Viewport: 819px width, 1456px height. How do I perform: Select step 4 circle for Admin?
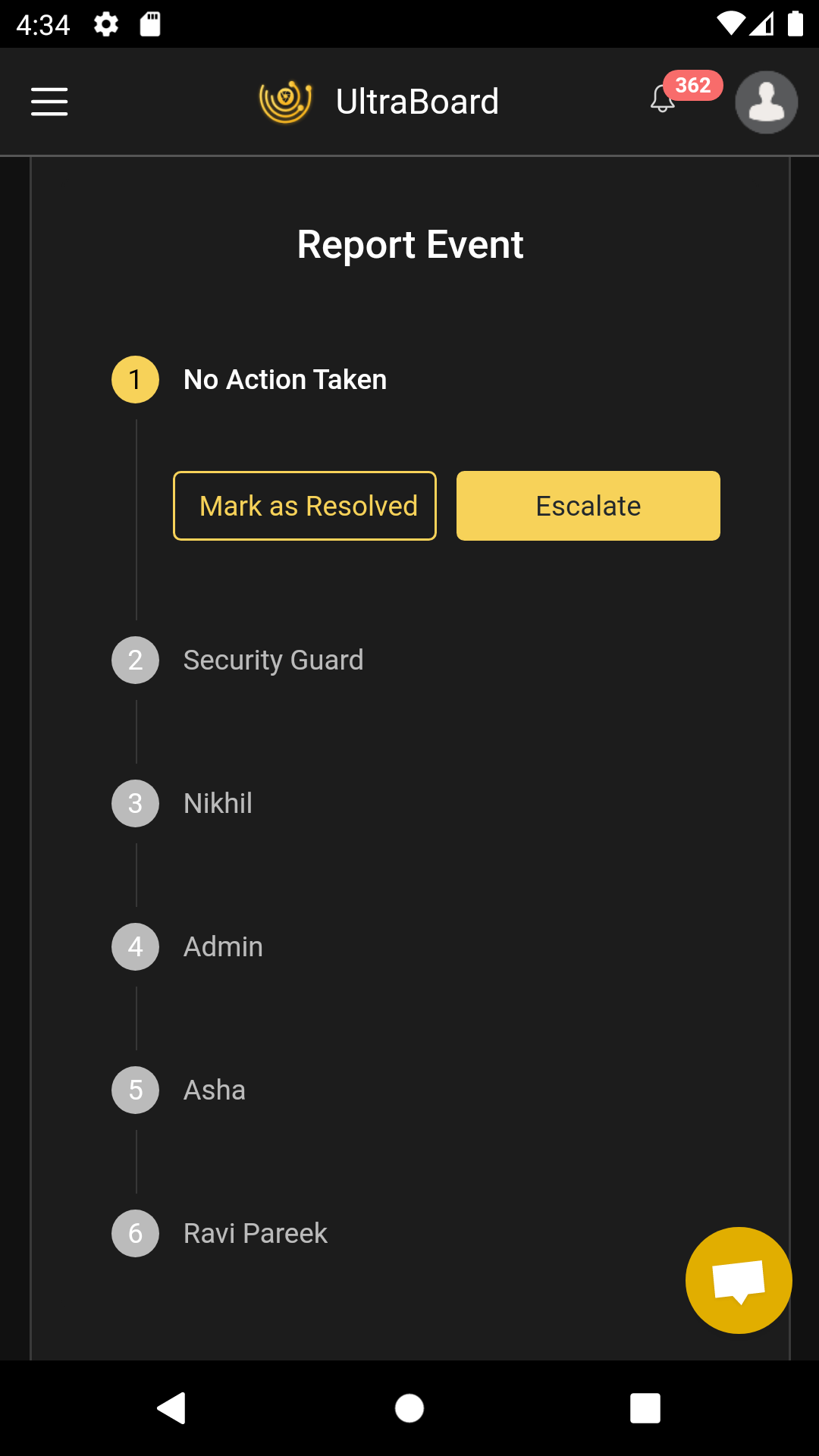click(136, 946)
